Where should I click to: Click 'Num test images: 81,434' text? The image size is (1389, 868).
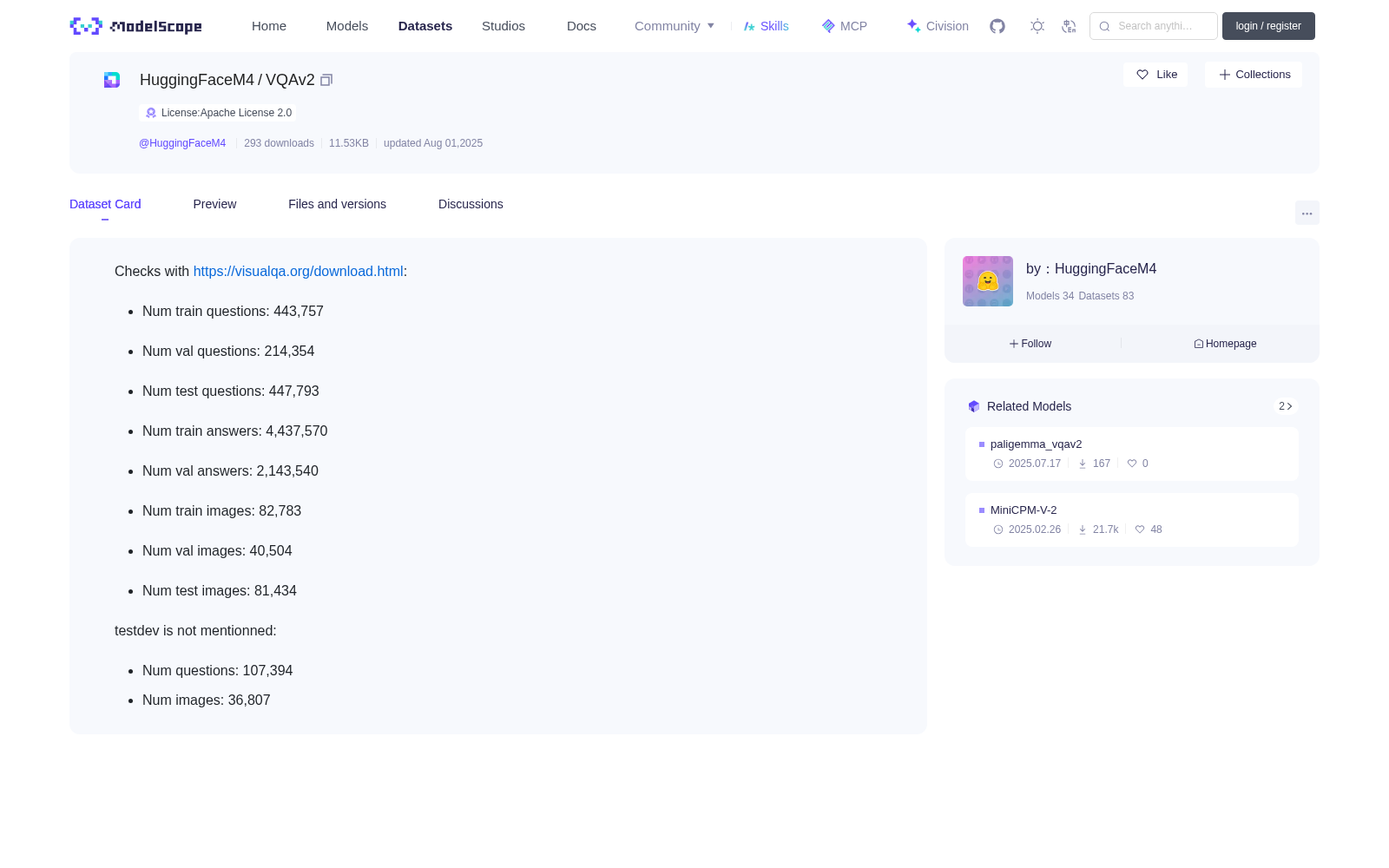[x=220, y=591]
